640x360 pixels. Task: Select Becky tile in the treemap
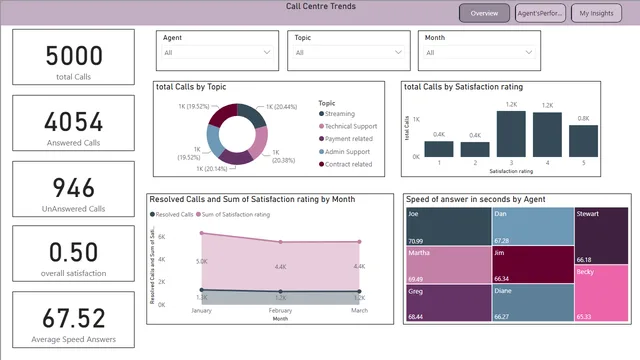pyautogui.click(x=601, y=293)
